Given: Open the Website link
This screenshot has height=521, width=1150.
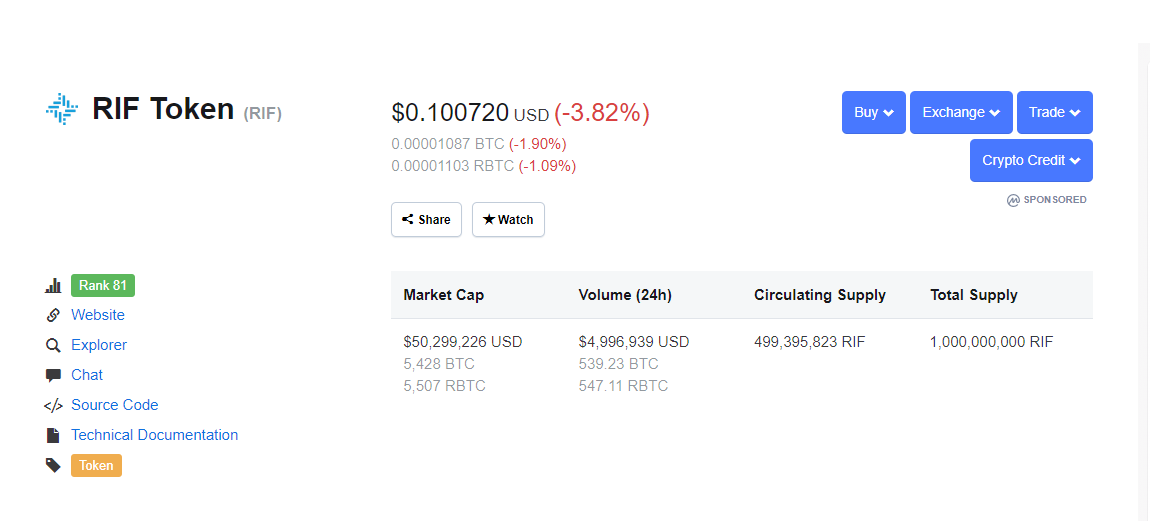Looking at the screenshot, I should (x=98, y=315).
